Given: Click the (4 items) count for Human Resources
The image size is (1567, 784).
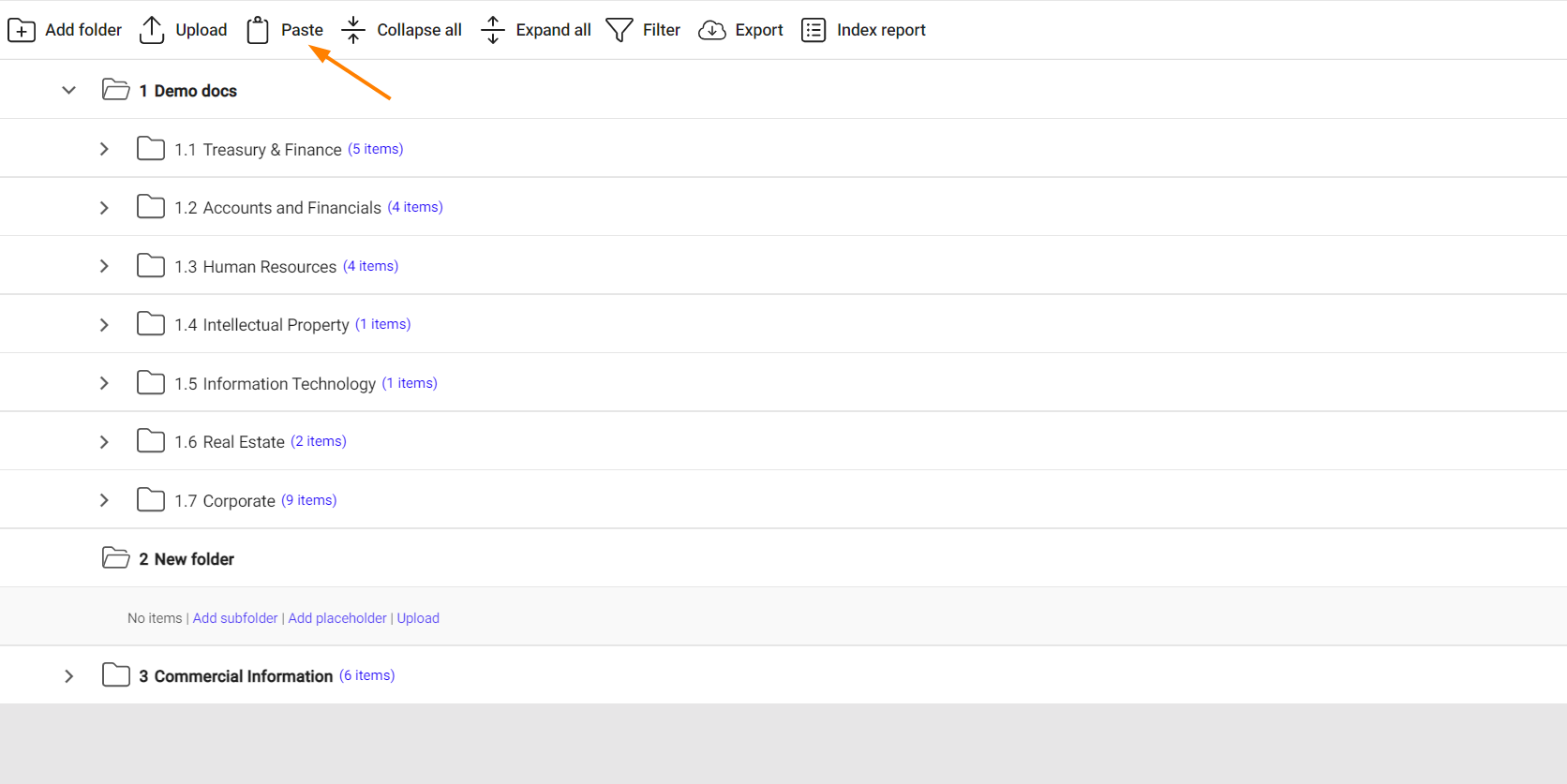Looking at the screenshot, I should [371, 266].
